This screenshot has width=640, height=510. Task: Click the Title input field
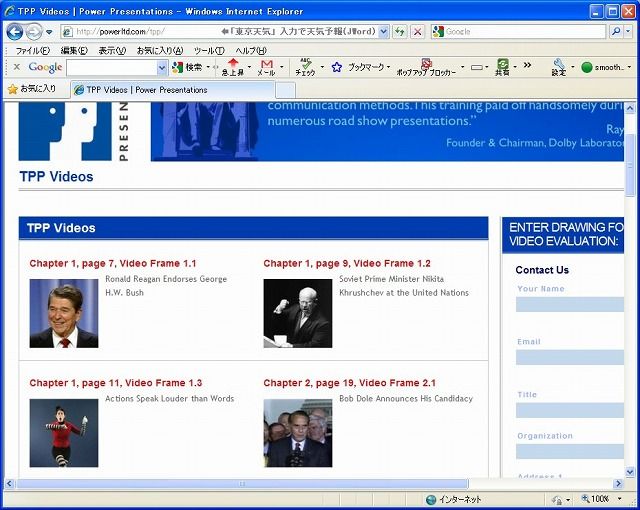570,410
